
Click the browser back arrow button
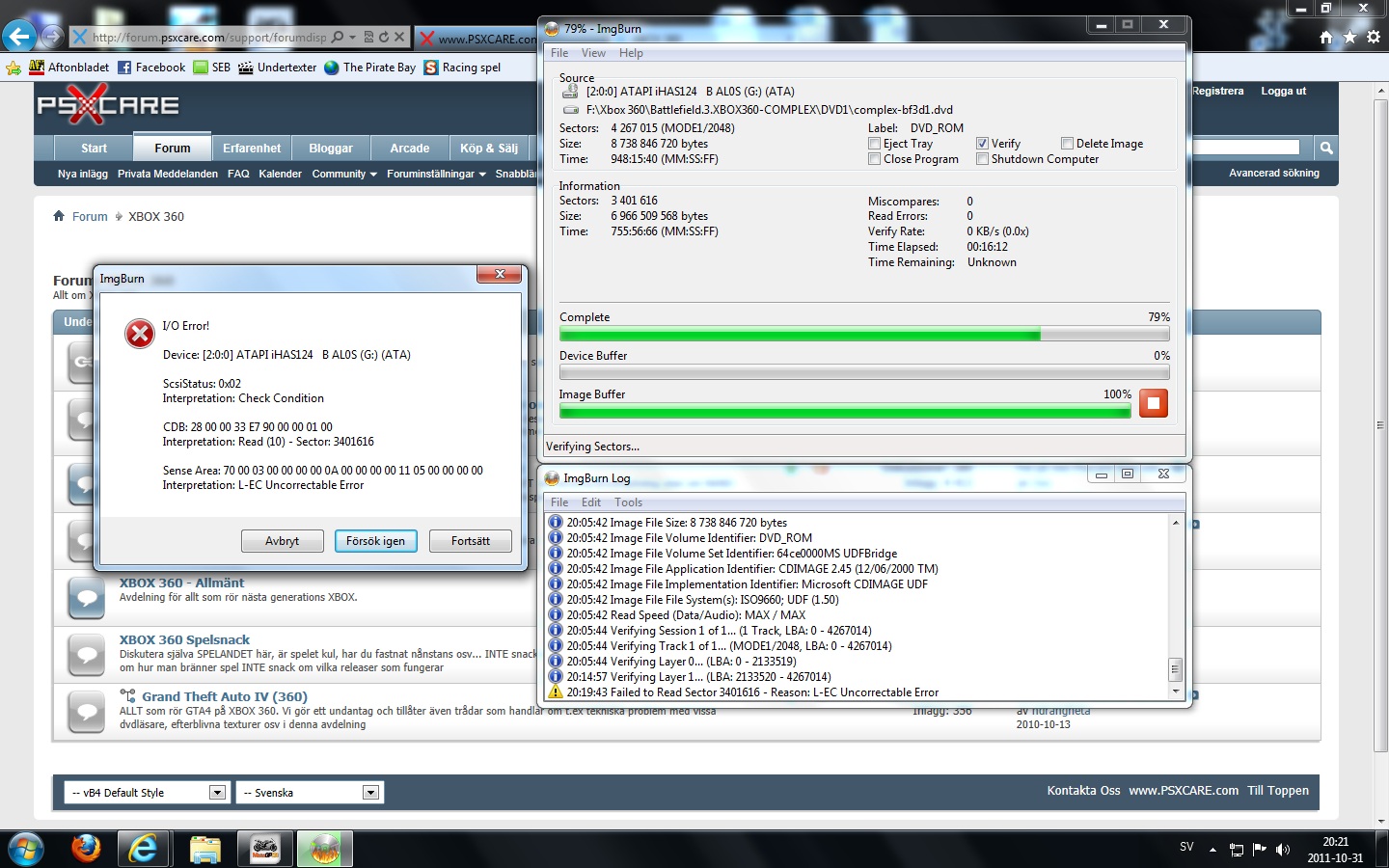point(19,37)
